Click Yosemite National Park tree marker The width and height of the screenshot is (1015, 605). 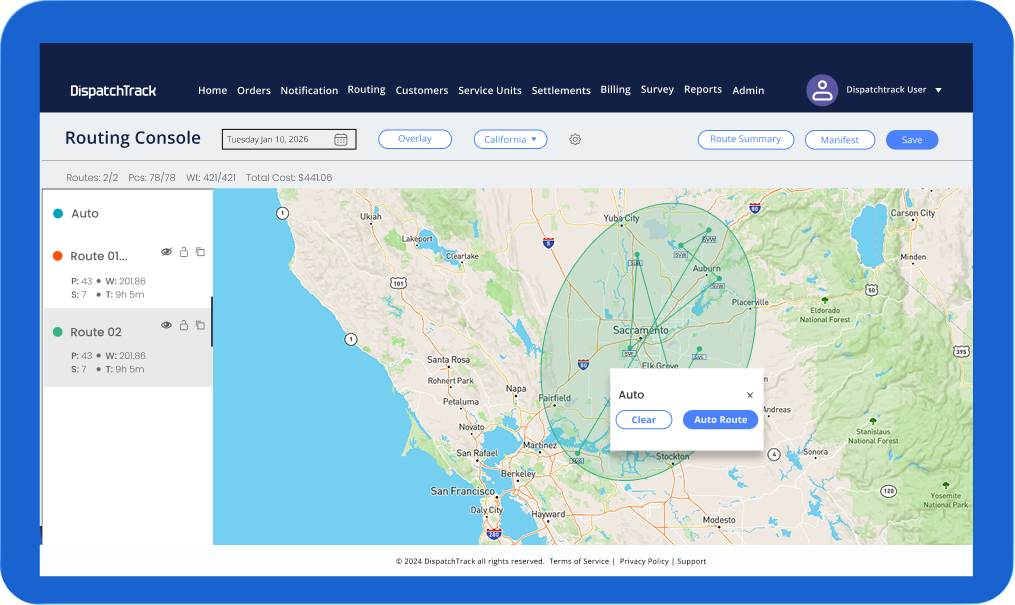(x=946, y=485)
